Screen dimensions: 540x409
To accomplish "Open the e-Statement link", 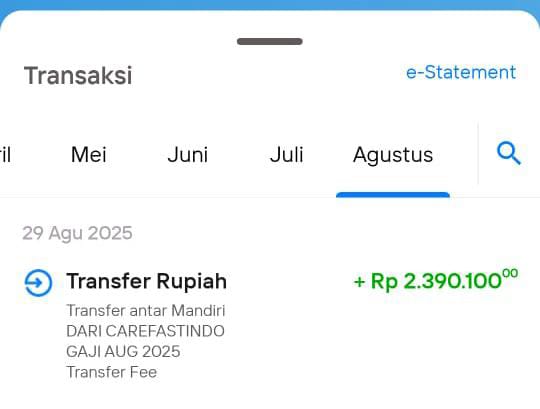I will [461, 72].
